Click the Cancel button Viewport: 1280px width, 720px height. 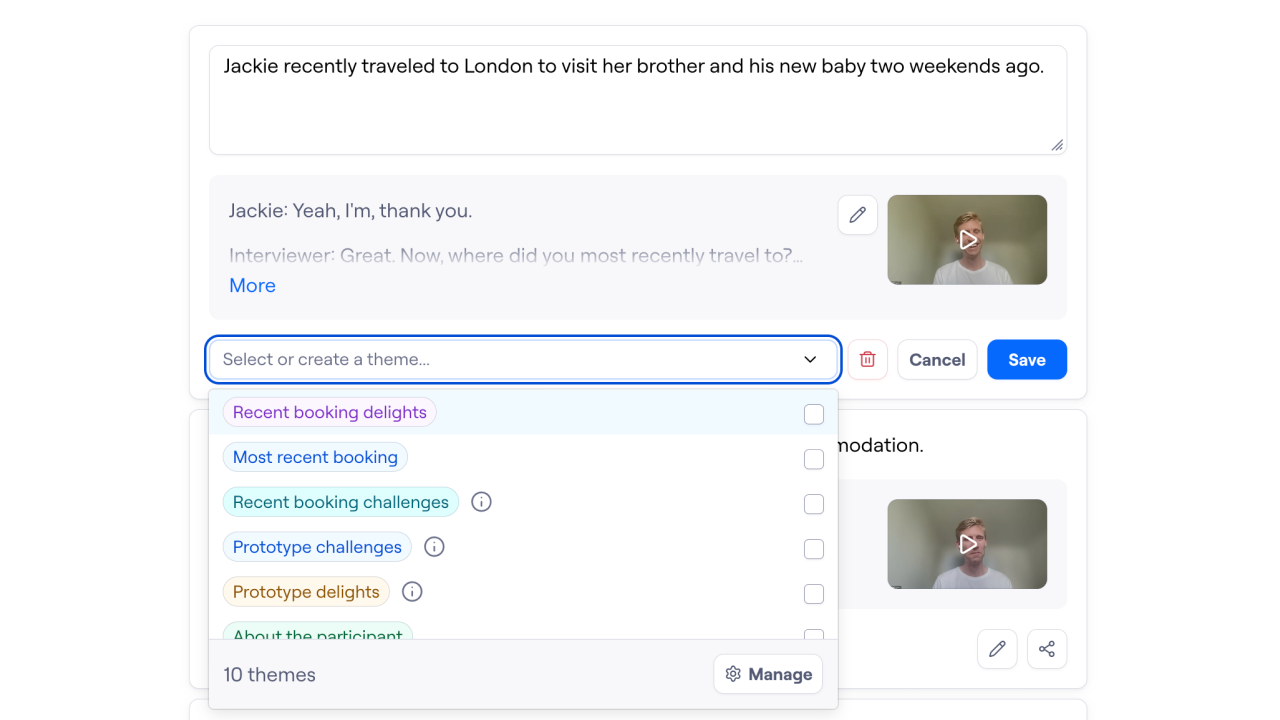pos(937,360)
